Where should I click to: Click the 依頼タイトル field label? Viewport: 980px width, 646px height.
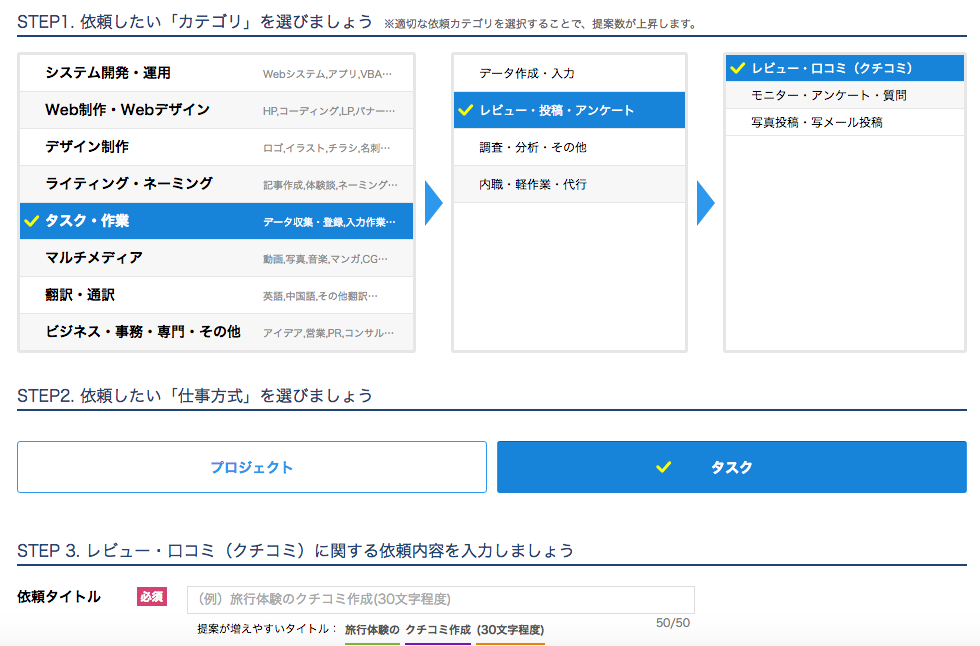pos(59,597)
